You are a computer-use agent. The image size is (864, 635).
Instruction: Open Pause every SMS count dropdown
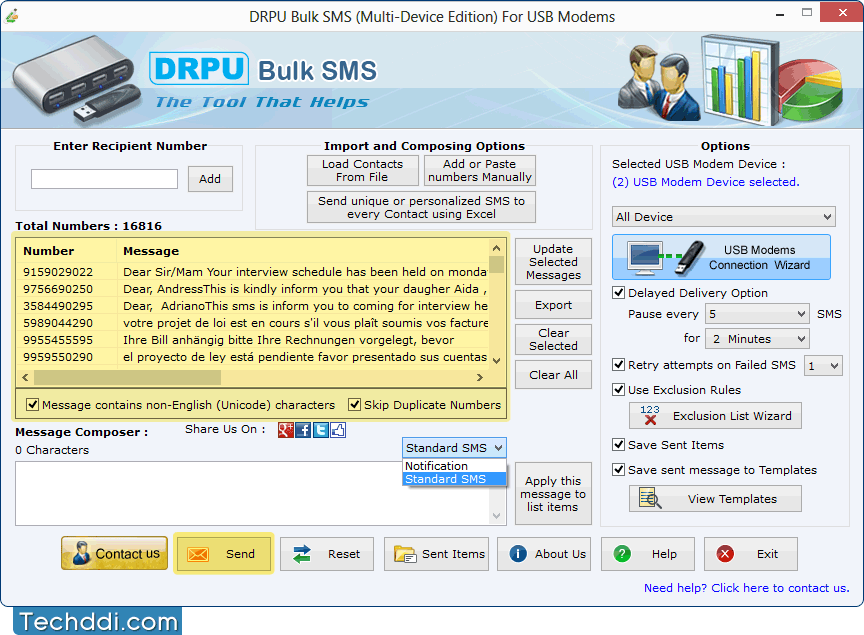pyautogui.click(x=757, y=314)
